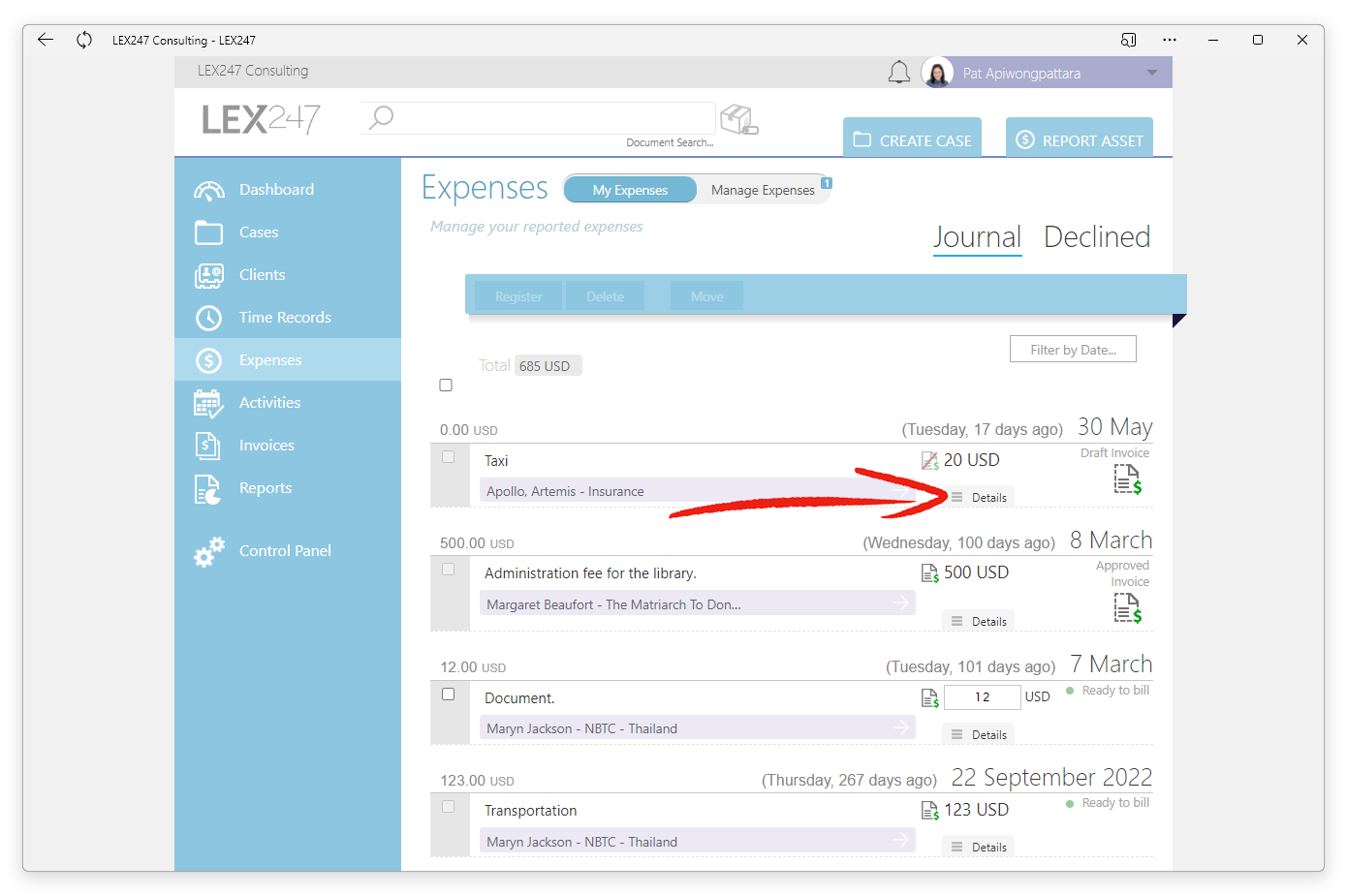1347x896 pixels.
Task: Open the Dashboard gauge icon
Action: 208,191
